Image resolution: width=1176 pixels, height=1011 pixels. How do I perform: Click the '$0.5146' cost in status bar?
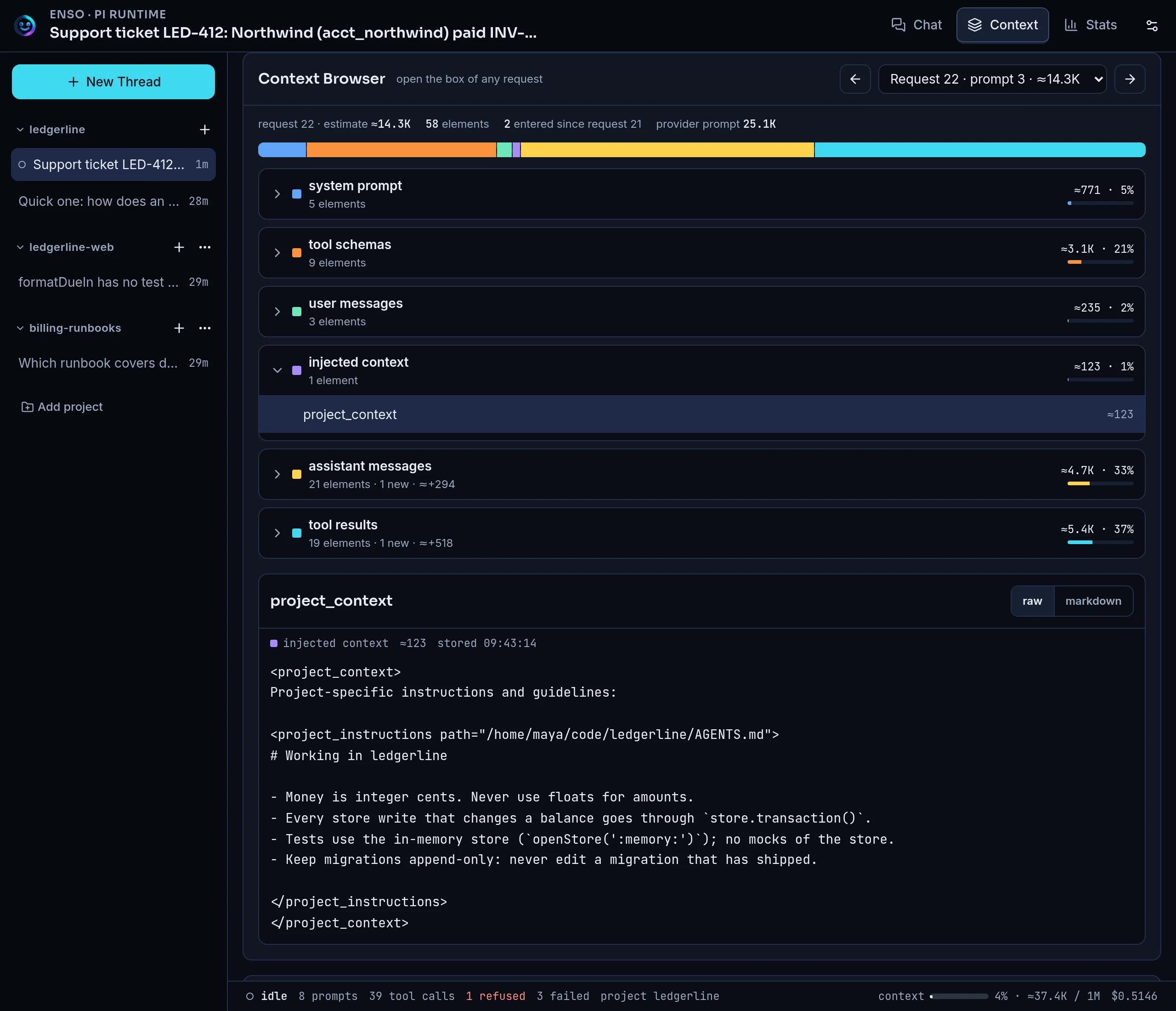(x=1133, y=996)
